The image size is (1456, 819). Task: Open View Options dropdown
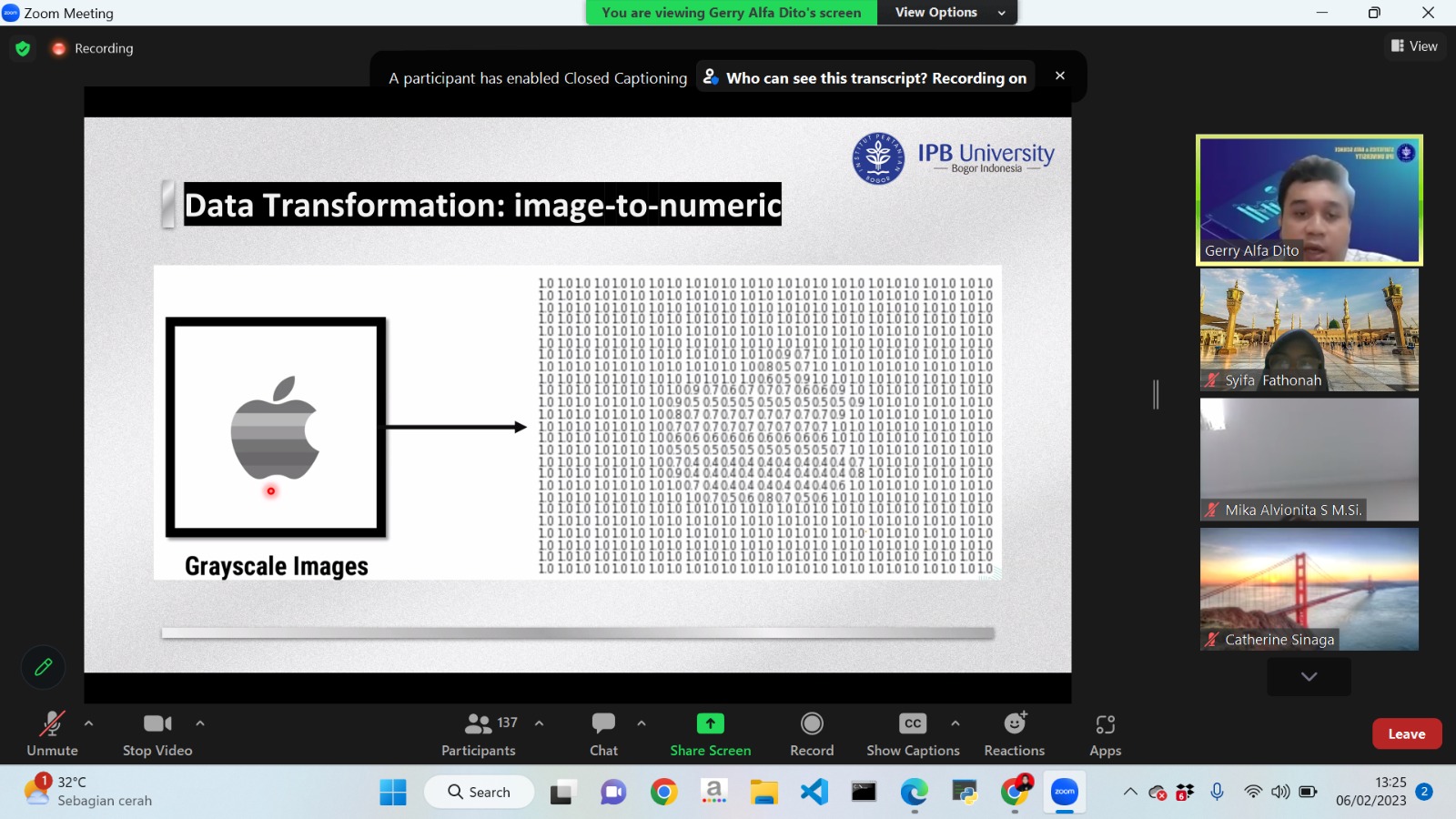(x=948, y=13)
